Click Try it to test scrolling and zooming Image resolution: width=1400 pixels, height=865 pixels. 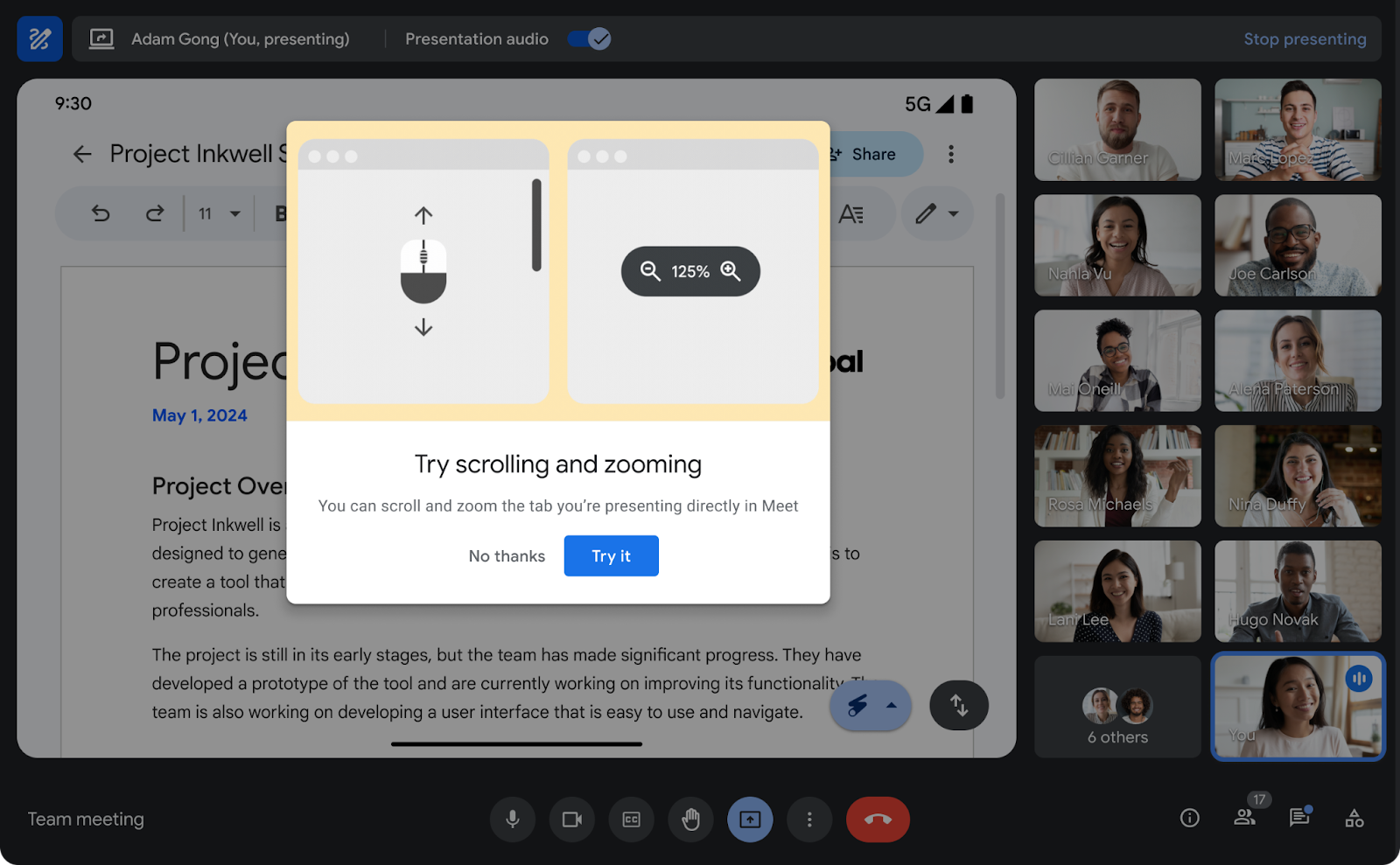coord(611,555)
